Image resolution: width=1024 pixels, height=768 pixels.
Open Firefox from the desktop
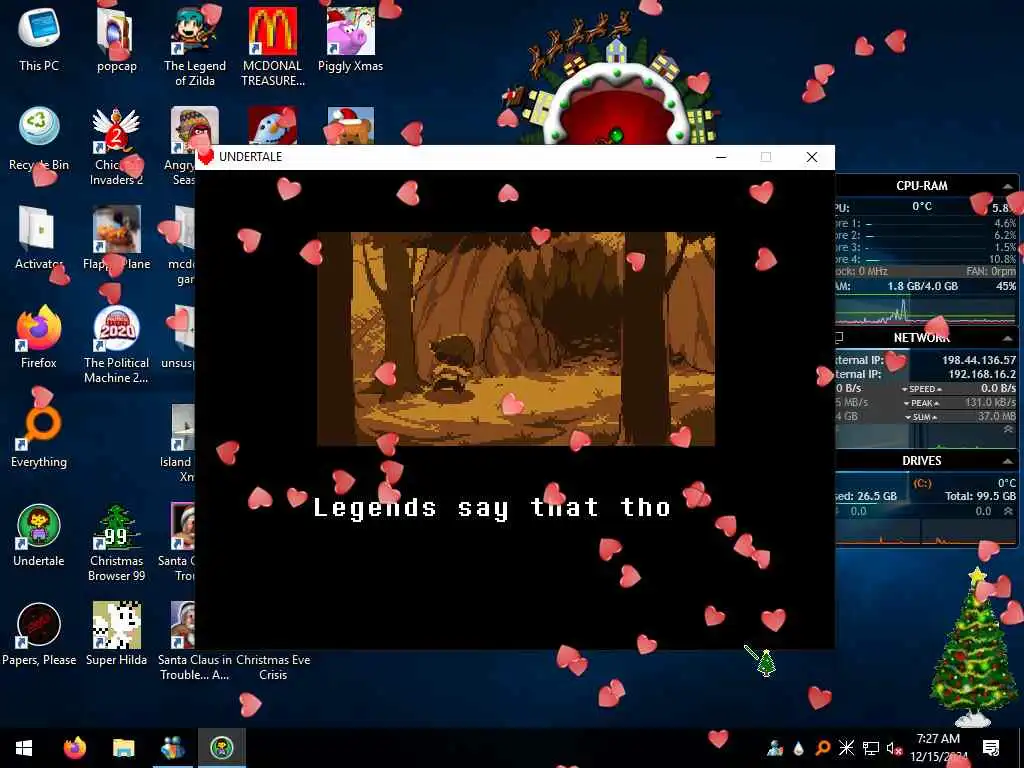pos(39,336)
